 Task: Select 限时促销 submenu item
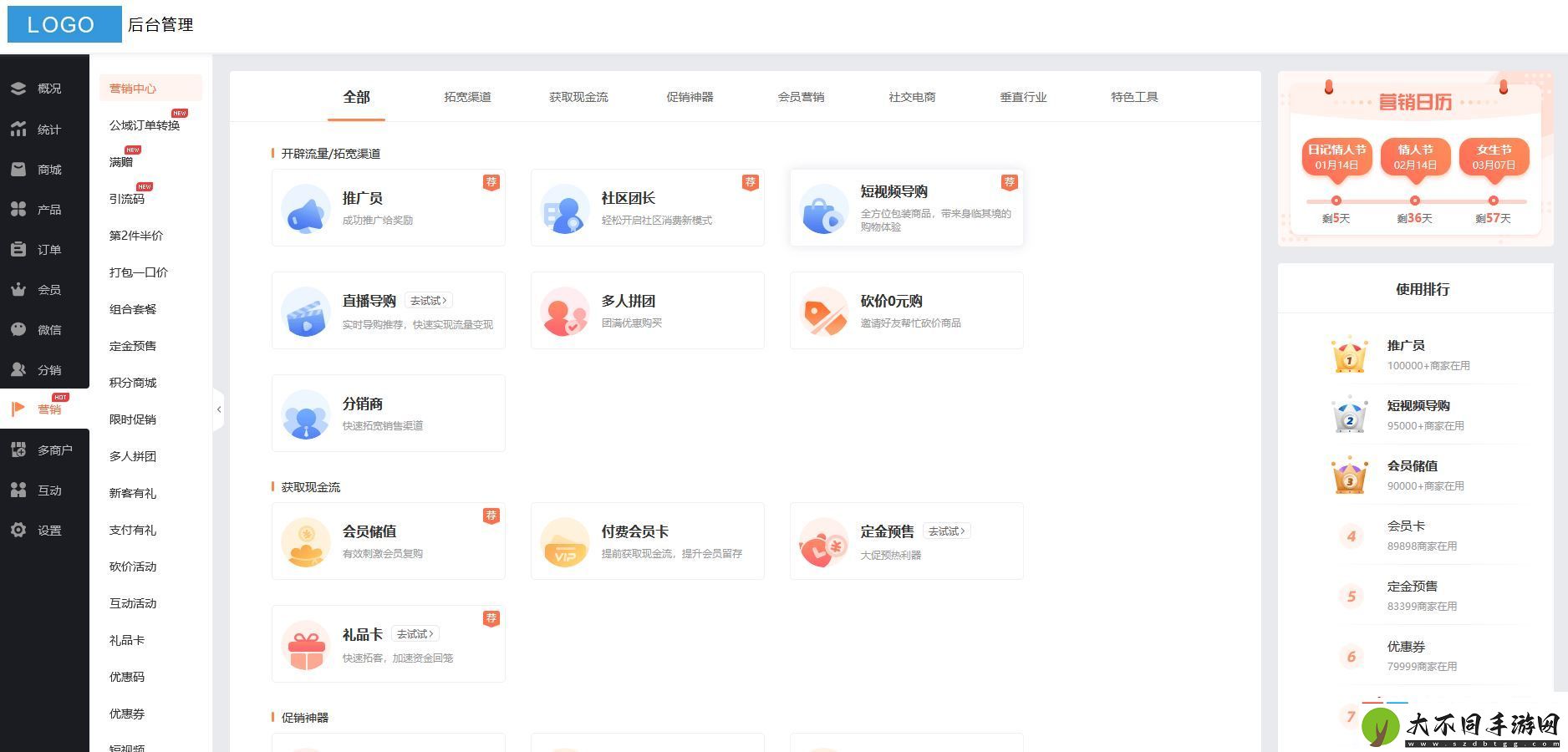coord(133,419)
